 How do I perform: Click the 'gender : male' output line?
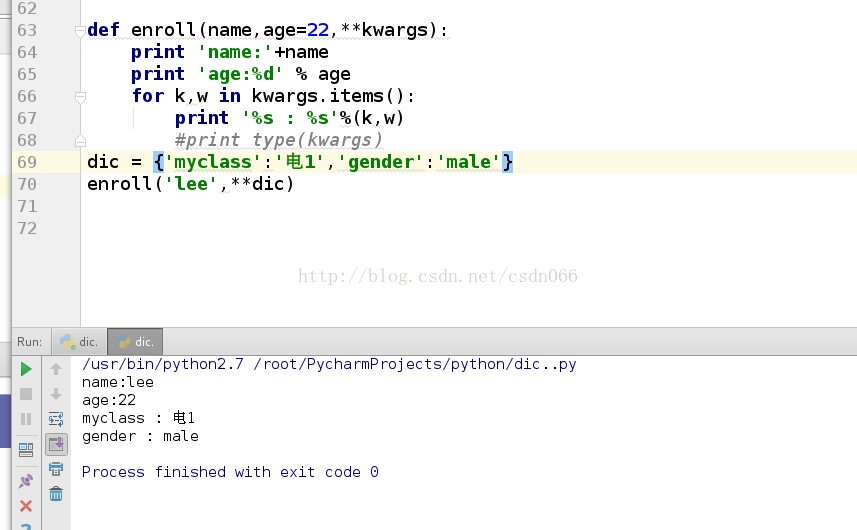pyautogui.click(x=140, y=436)
